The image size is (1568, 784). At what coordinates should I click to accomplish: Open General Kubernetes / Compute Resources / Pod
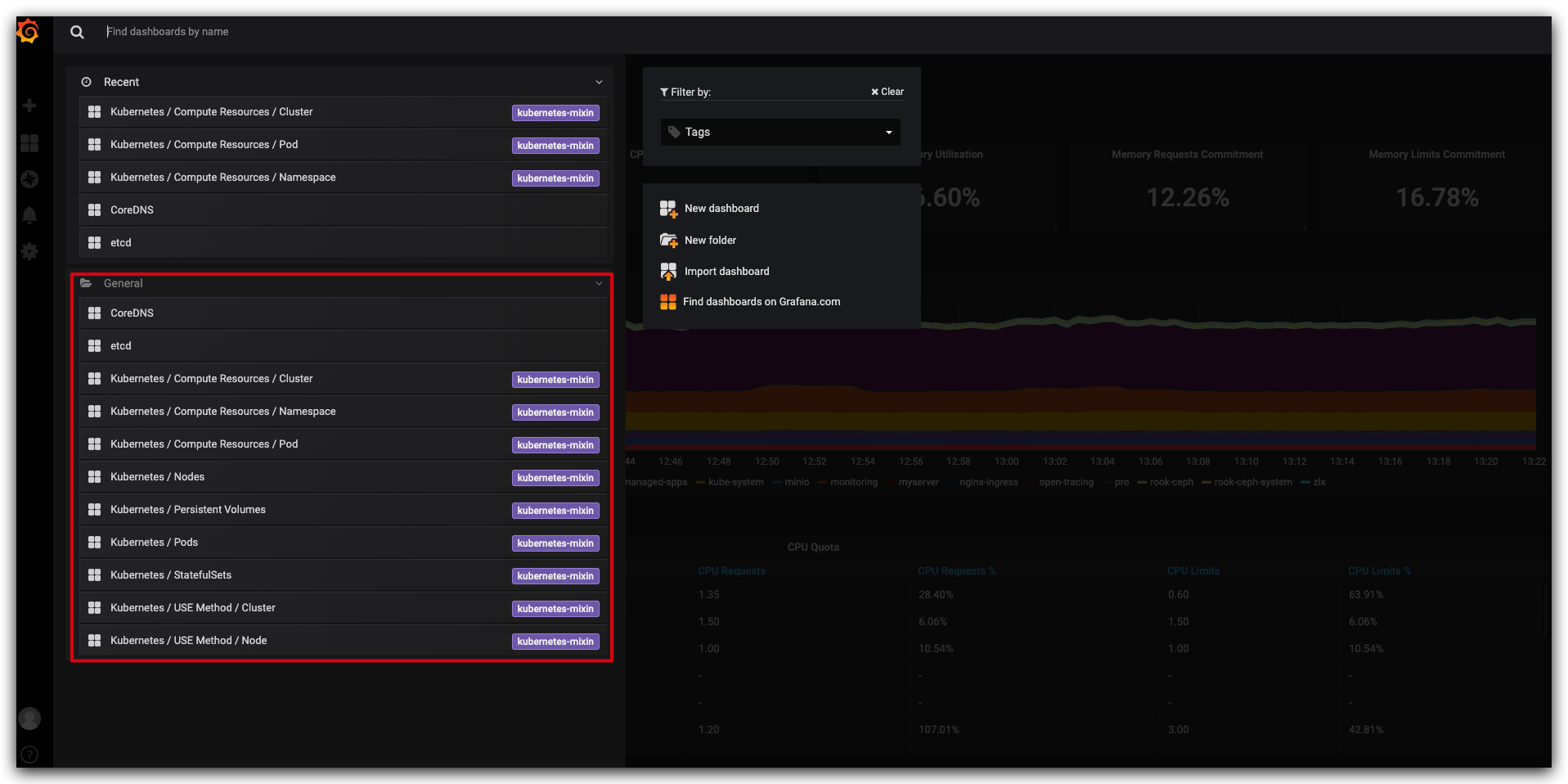(x=344, y=444)
